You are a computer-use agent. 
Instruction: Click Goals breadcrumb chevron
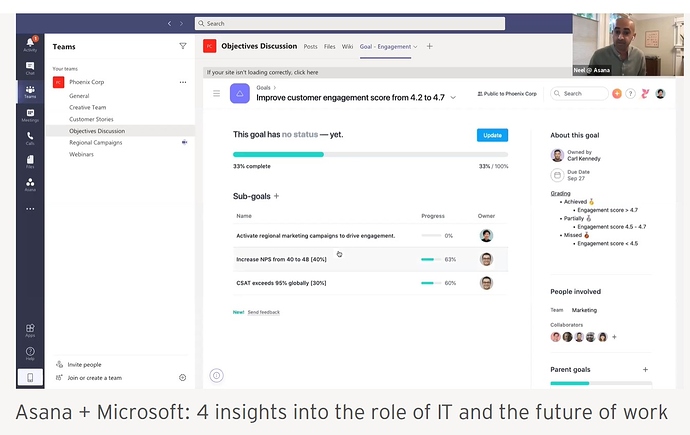pyautogui.click(x=275, y=88)
